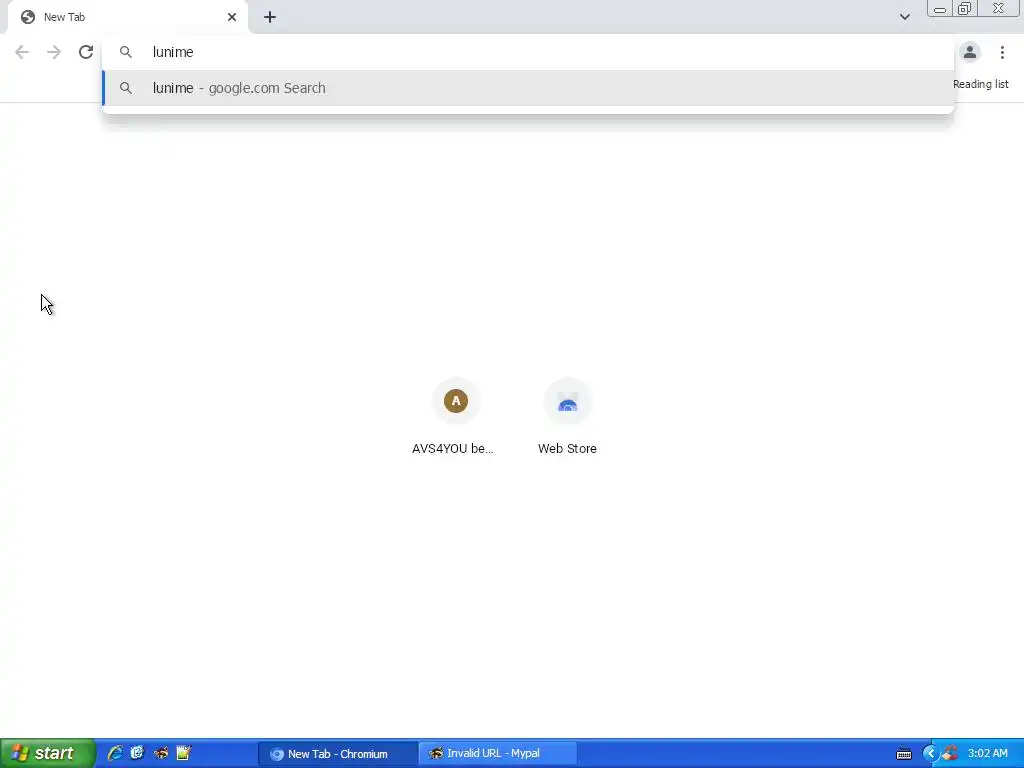Click the 'AVS4YOU be...' label text
1024x768 pixels.
453,449
